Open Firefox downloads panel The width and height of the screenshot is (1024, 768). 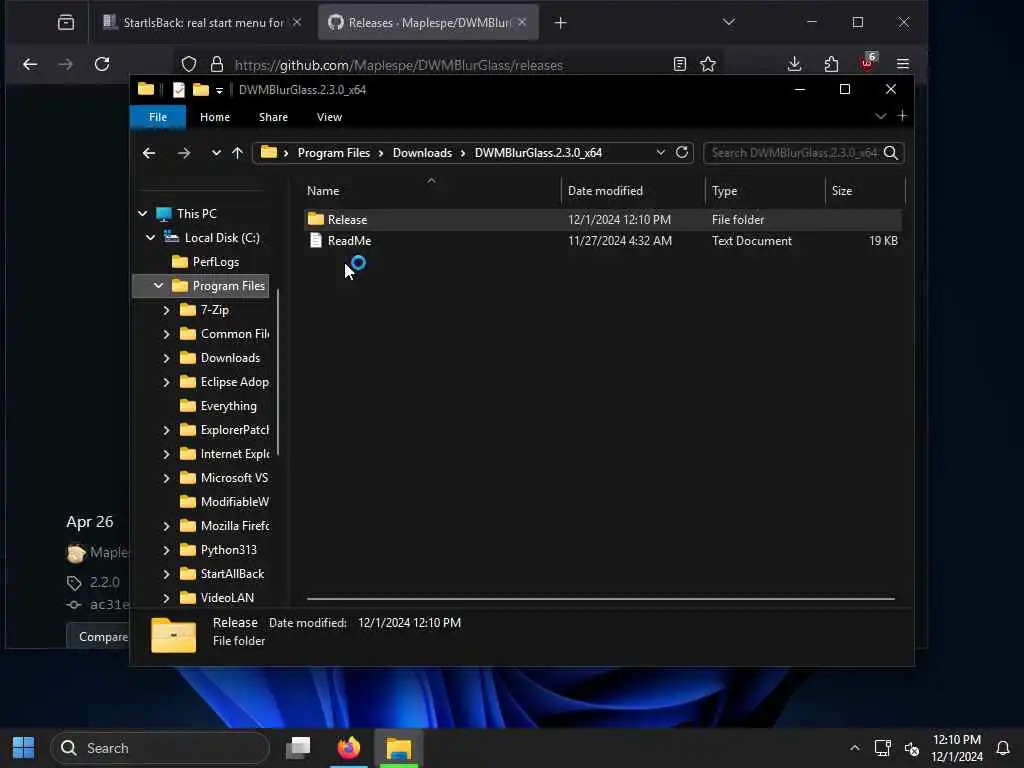click(x=794, y=63)
